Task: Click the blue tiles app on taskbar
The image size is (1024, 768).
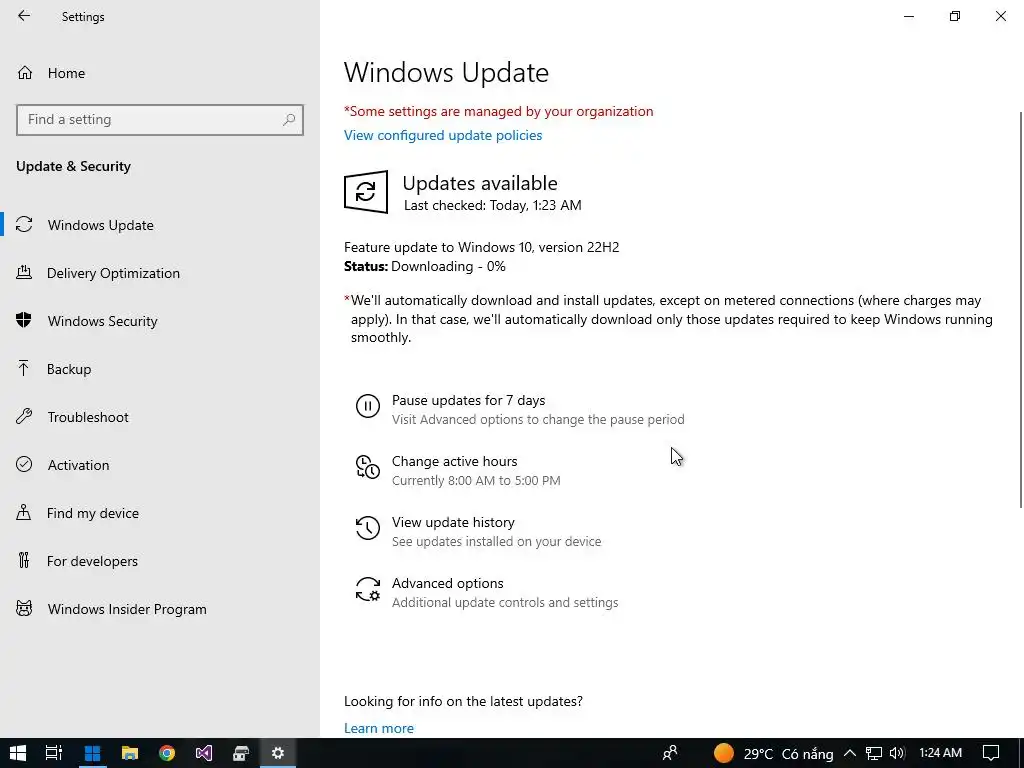Action: (x=93, y=753)
